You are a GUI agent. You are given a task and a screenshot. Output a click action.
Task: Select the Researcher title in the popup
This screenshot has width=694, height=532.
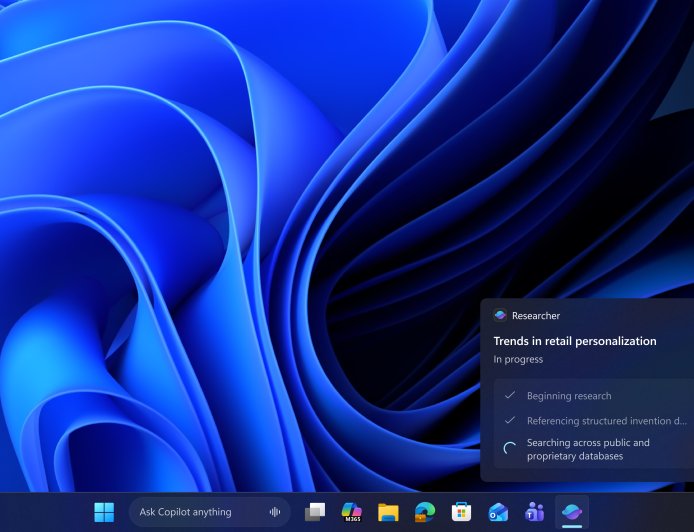(536, 316)
